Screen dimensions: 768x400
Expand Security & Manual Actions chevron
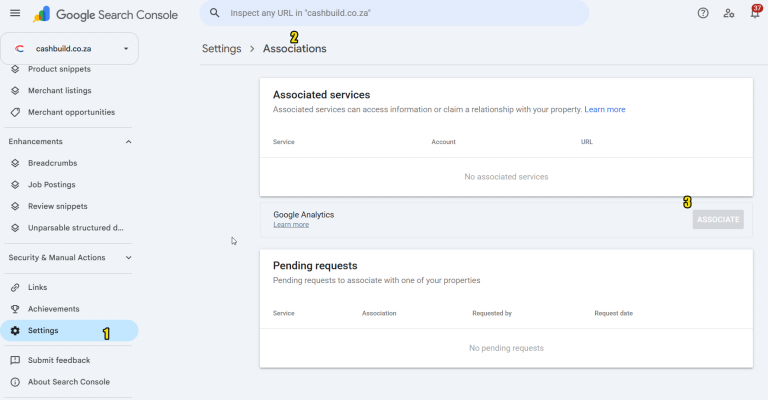(128, 258)
